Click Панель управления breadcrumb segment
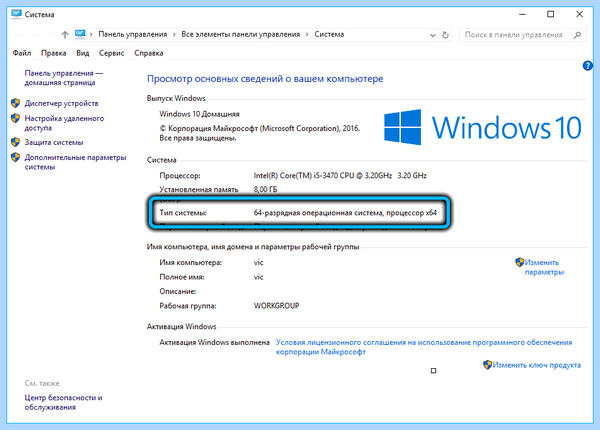The height and width of the screenshot is (430, 600). (x=133, y=34)
